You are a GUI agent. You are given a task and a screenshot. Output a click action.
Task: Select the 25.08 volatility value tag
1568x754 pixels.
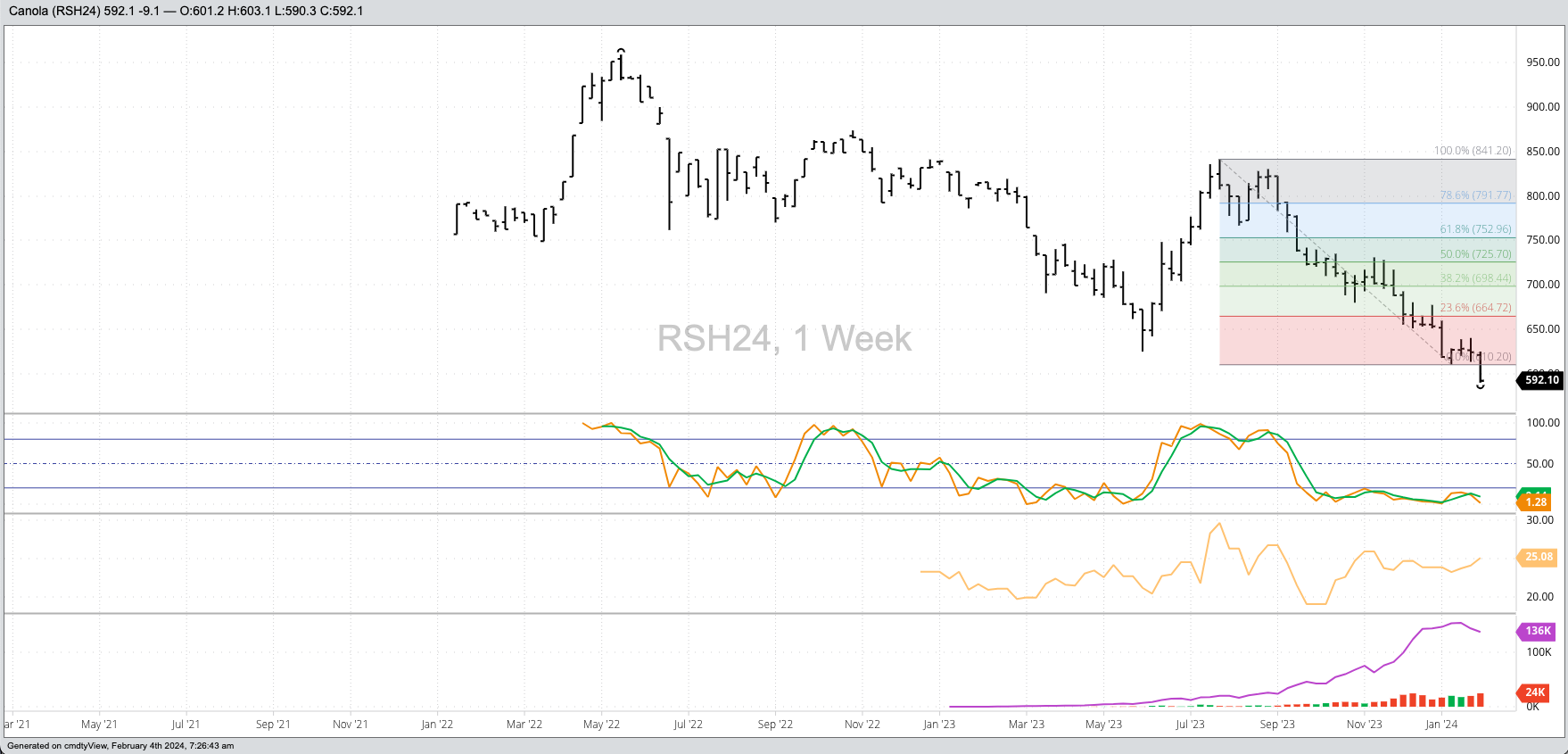(1538, 557)
